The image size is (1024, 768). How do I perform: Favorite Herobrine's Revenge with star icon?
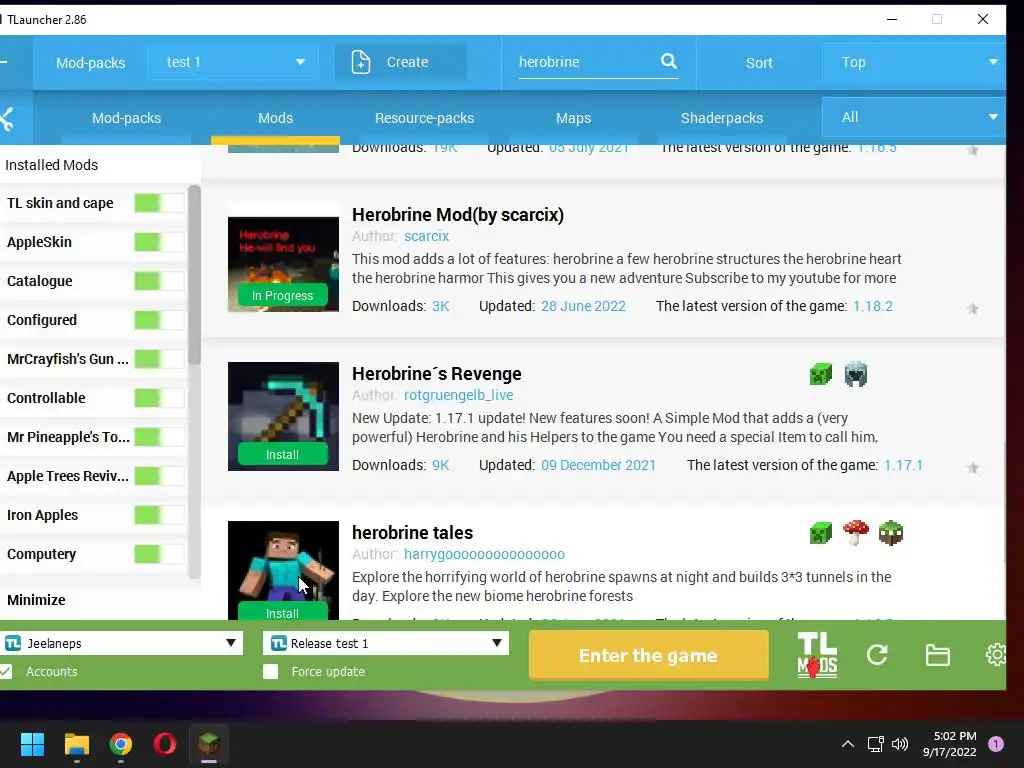tap(972, 467)
